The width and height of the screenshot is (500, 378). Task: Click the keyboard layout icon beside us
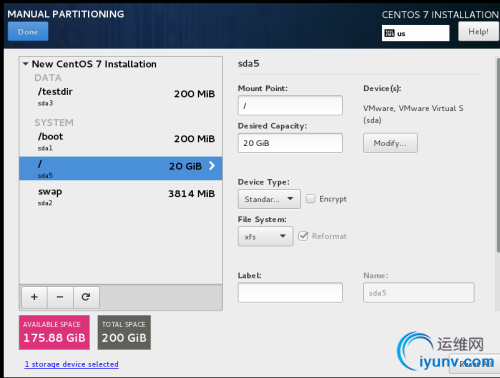pyautogui.click(x=389, y=33)
